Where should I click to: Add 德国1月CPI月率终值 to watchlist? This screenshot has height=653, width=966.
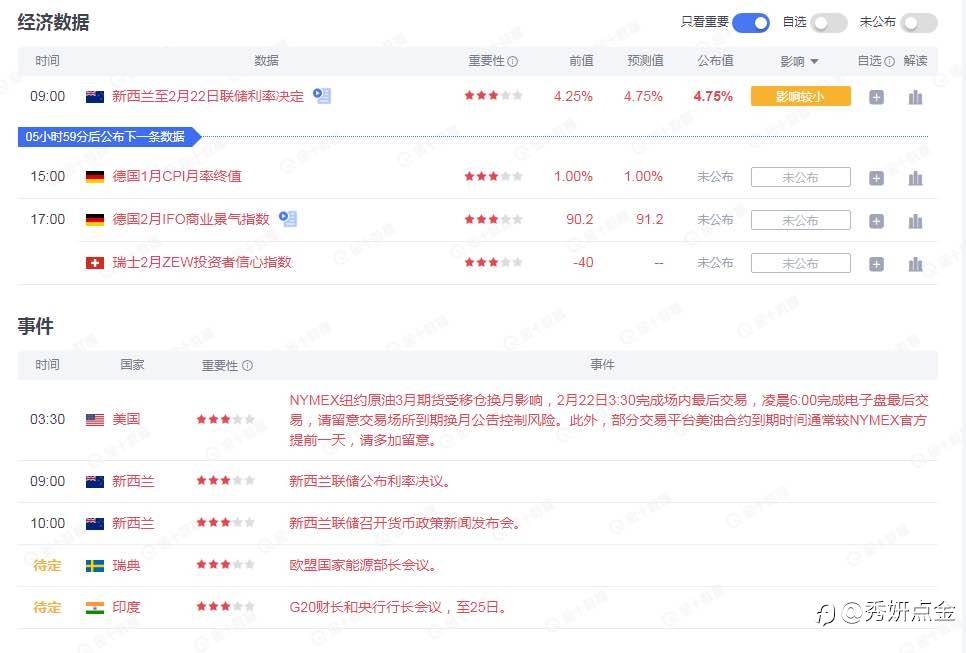pyautogui.click(x=876, y=178)
